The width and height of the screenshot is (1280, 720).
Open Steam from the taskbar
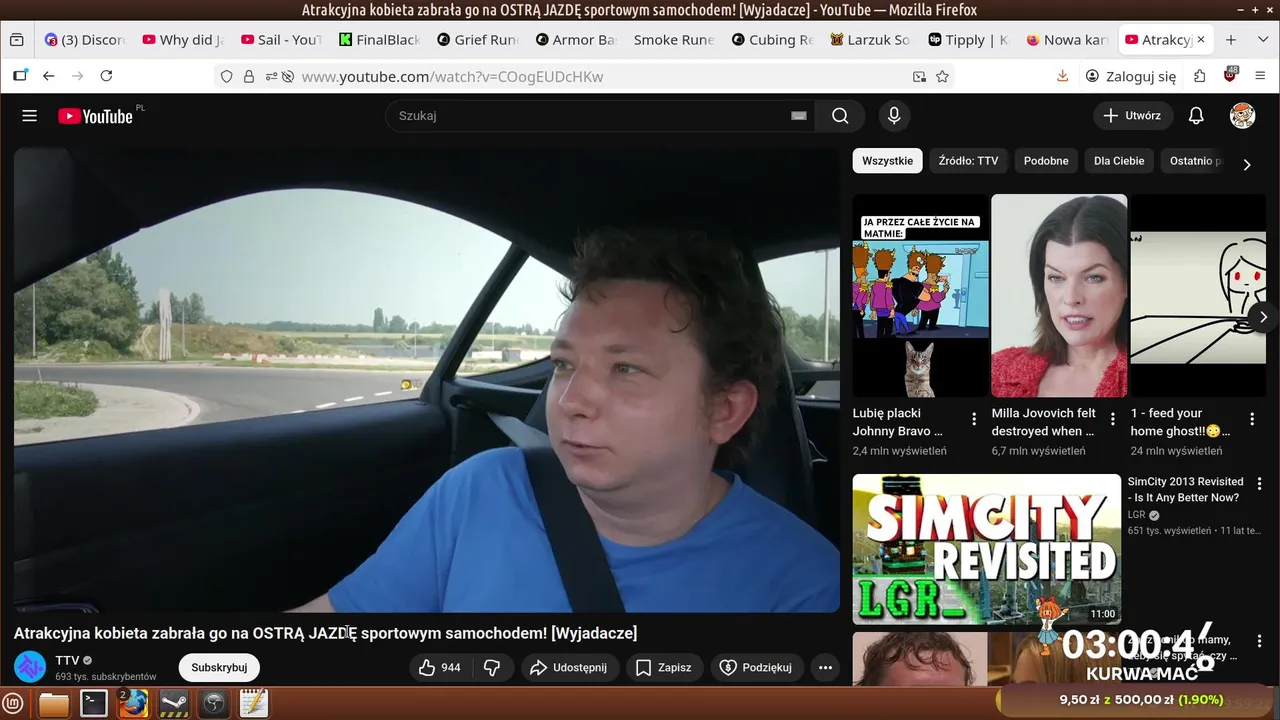point(174,703)
